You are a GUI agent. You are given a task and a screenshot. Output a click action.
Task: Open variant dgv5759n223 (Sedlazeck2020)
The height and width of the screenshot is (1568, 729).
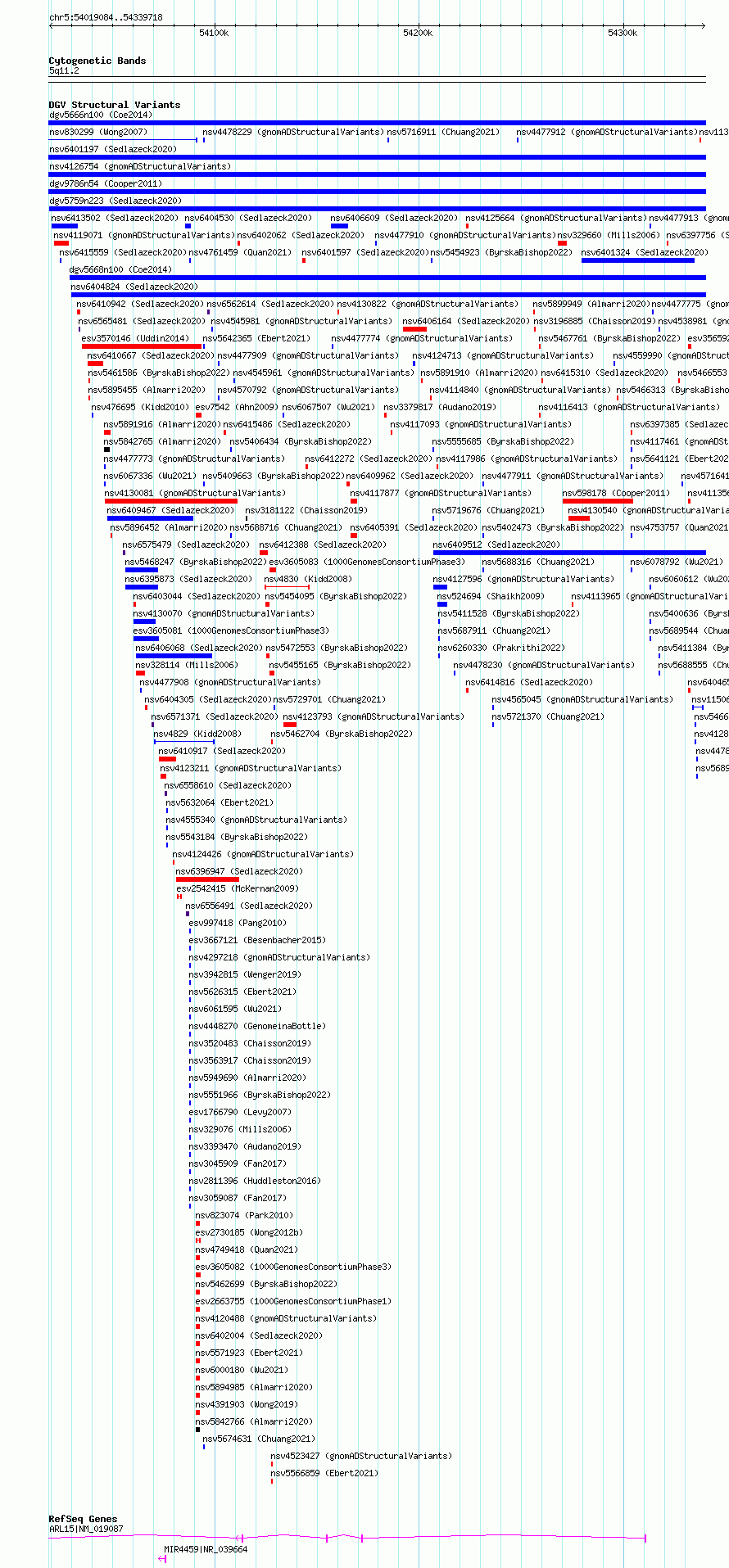coord(115,201)
